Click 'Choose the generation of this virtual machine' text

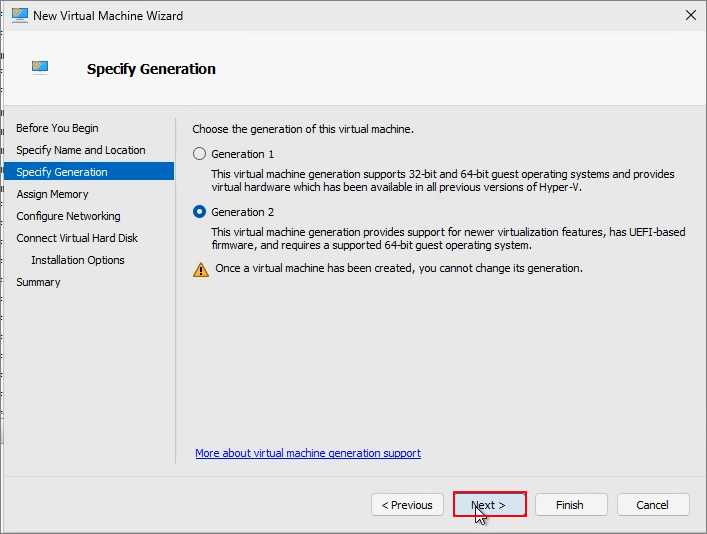[303, 129]
